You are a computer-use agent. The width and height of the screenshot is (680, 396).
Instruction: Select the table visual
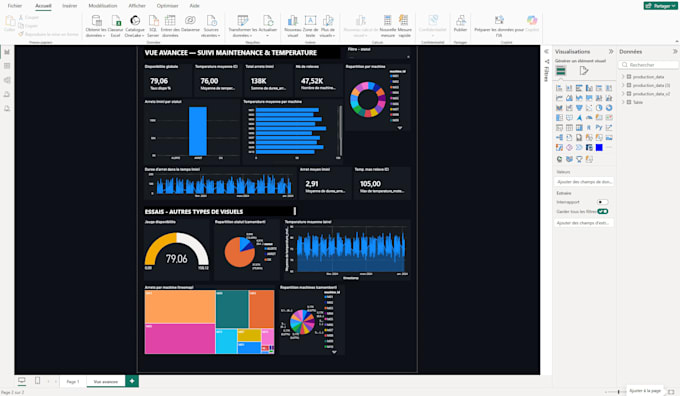(x=569, y=128)
